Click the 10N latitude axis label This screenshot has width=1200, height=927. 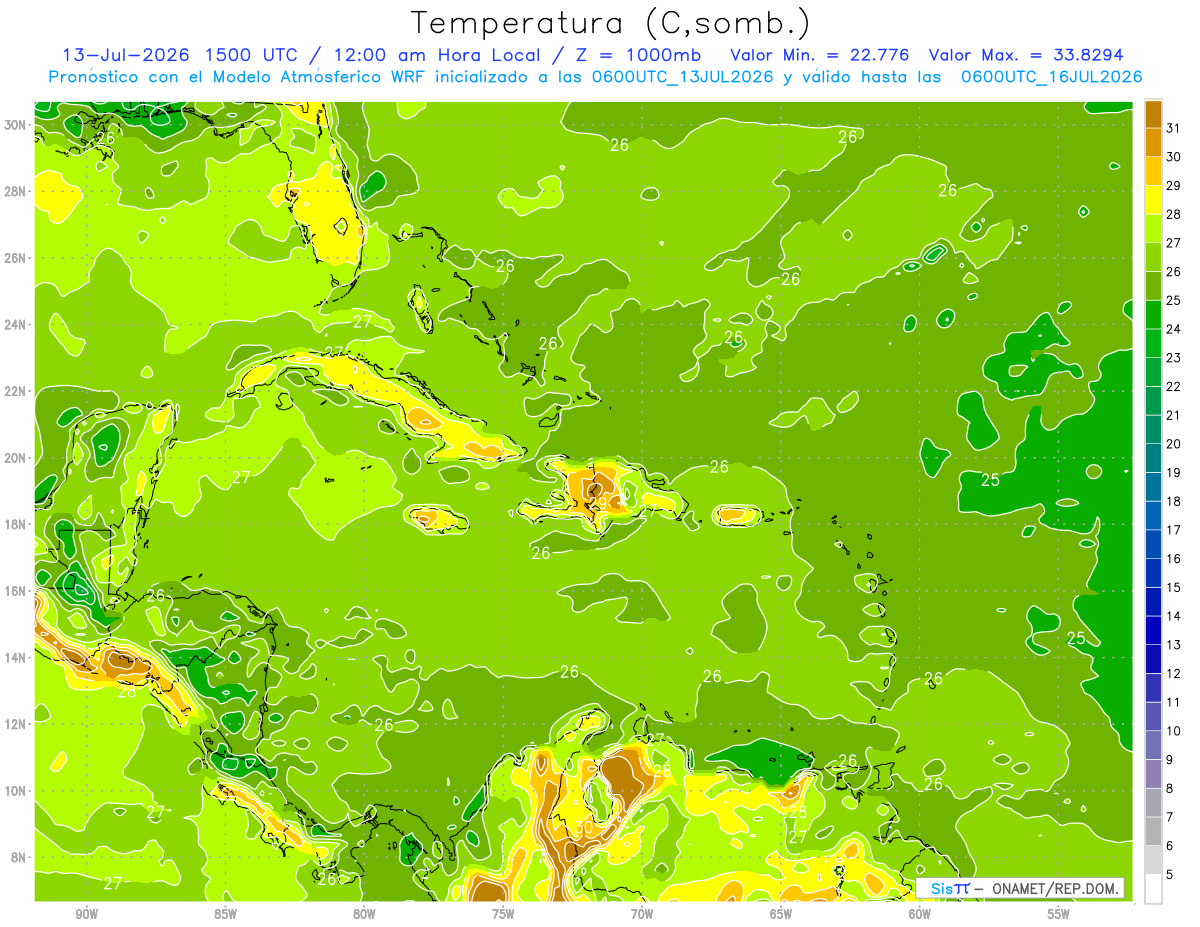click(15, 791)
